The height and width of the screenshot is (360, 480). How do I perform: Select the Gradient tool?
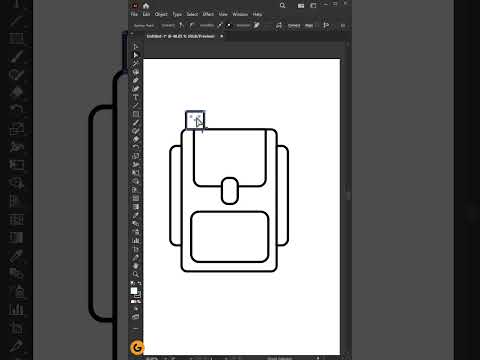point(136,207)
